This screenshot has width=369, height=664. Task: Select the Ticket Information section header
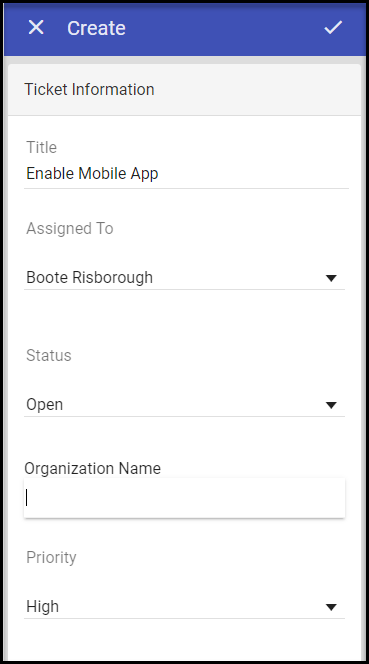tap(184, 90)
